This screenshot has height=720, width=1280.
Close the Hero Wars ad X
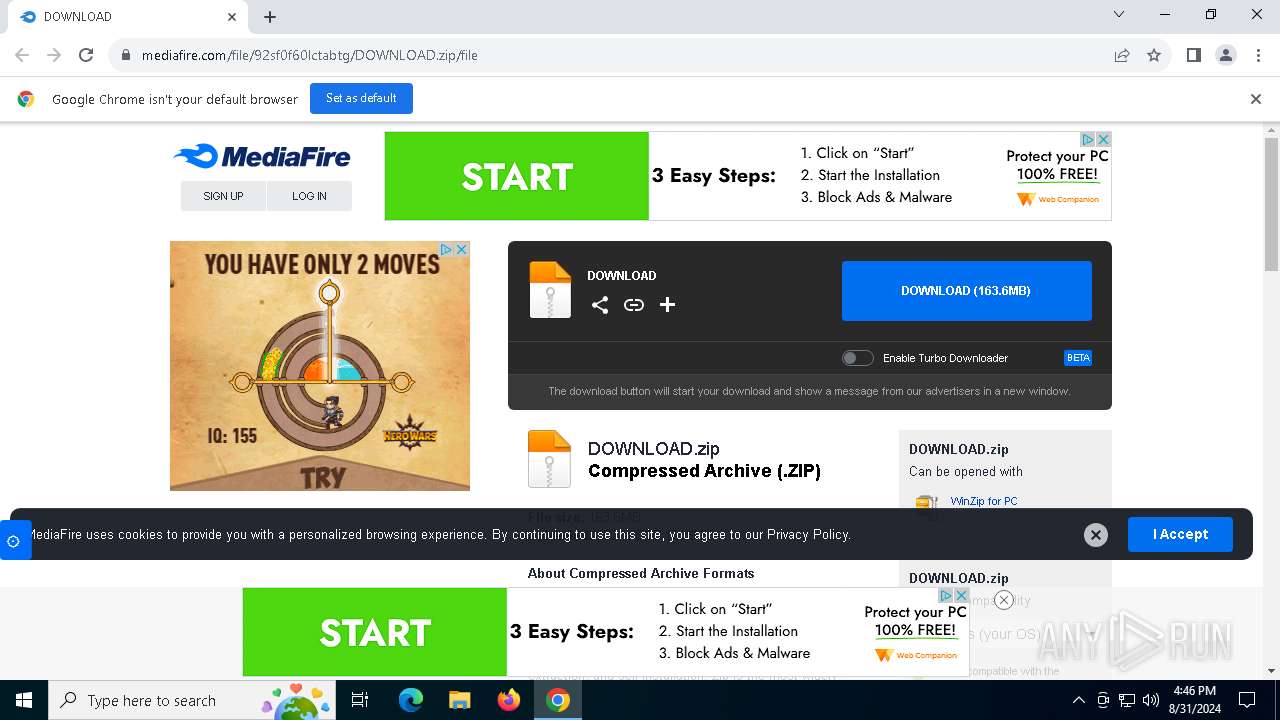(462, 249)
